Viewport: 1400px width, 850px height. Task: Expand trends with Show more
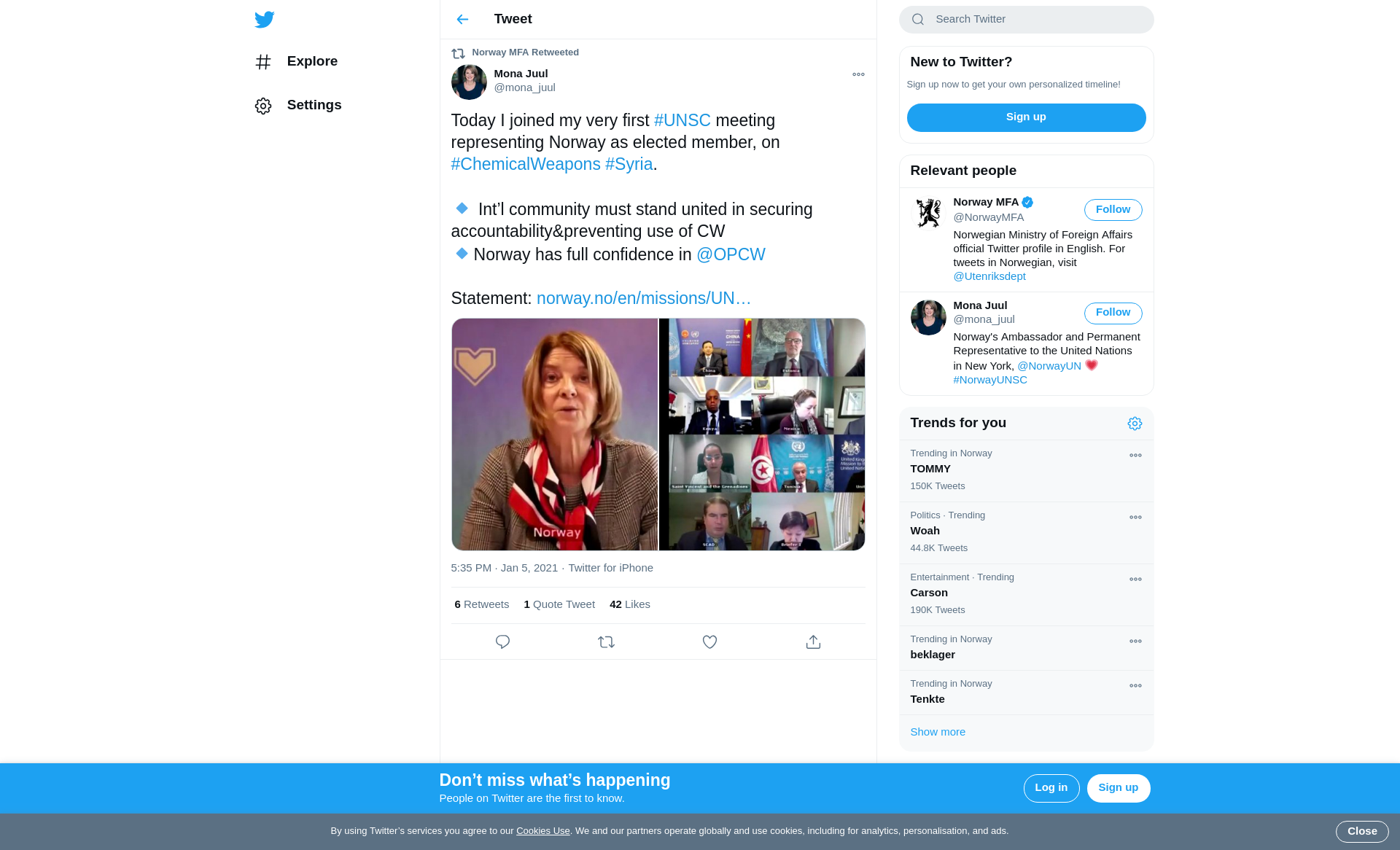[x=938, y=732]
